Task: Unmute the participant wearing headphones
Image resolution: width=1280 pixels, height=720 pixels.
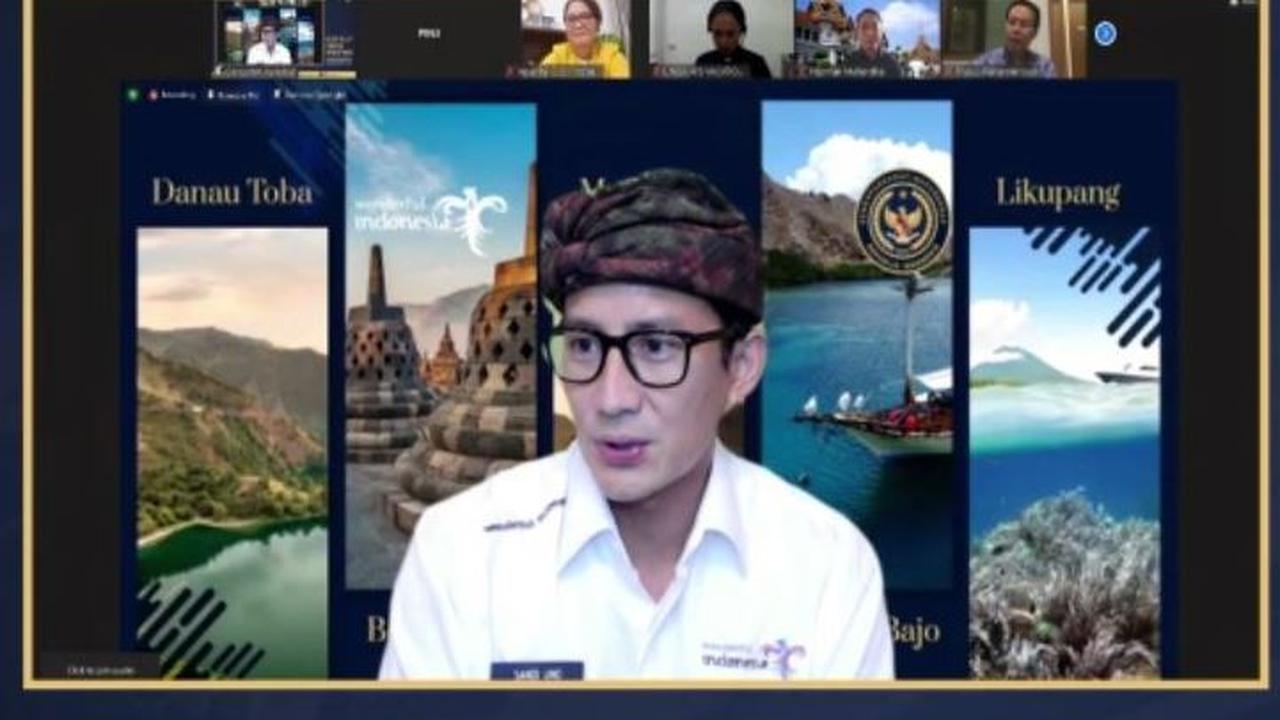Action: pos(661,68)
